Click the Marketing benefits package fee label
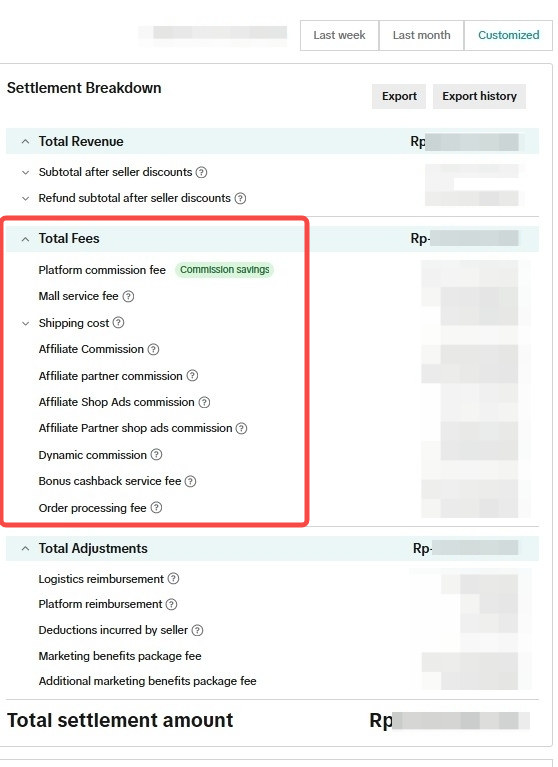 pos(120,656)
